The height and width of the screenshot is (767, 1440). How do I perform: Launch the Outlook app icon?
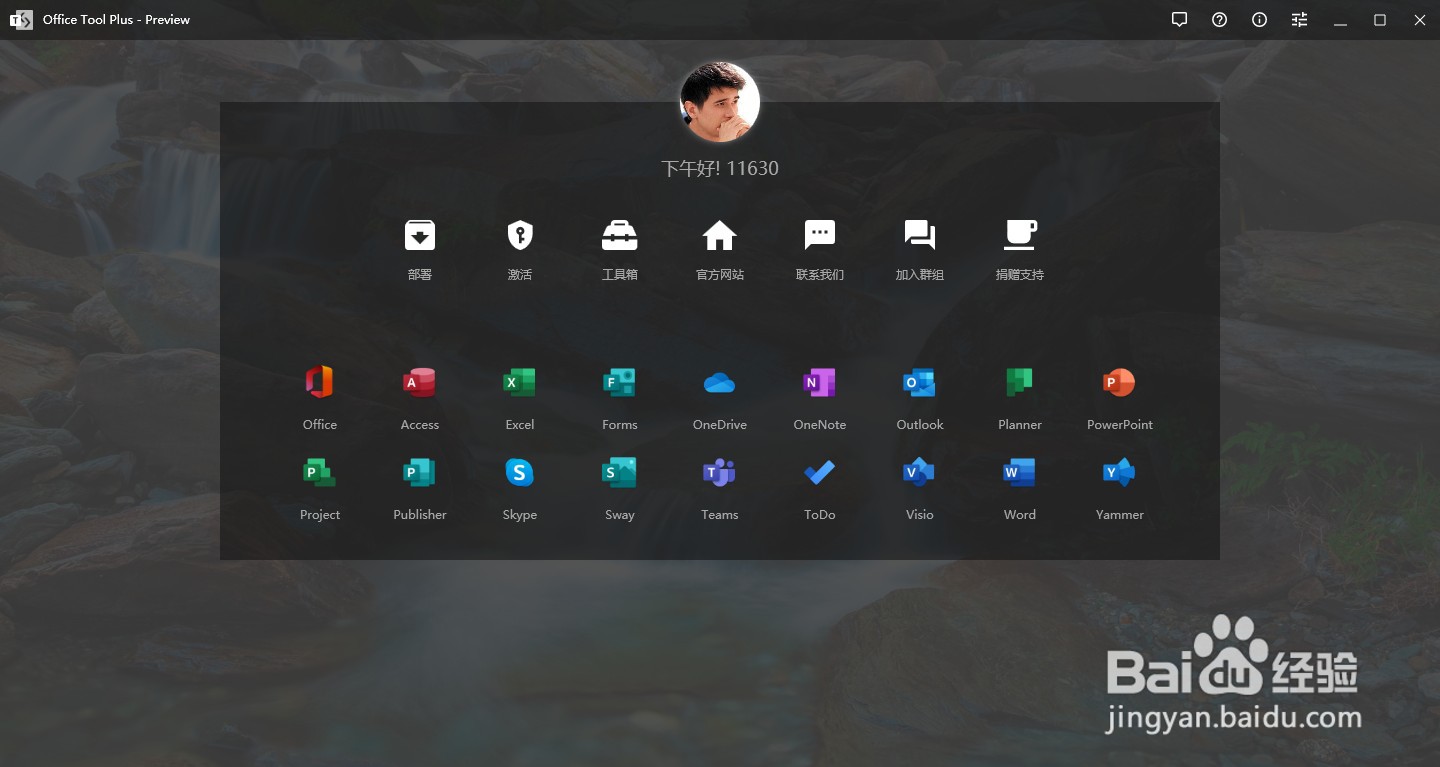point(920,382)
